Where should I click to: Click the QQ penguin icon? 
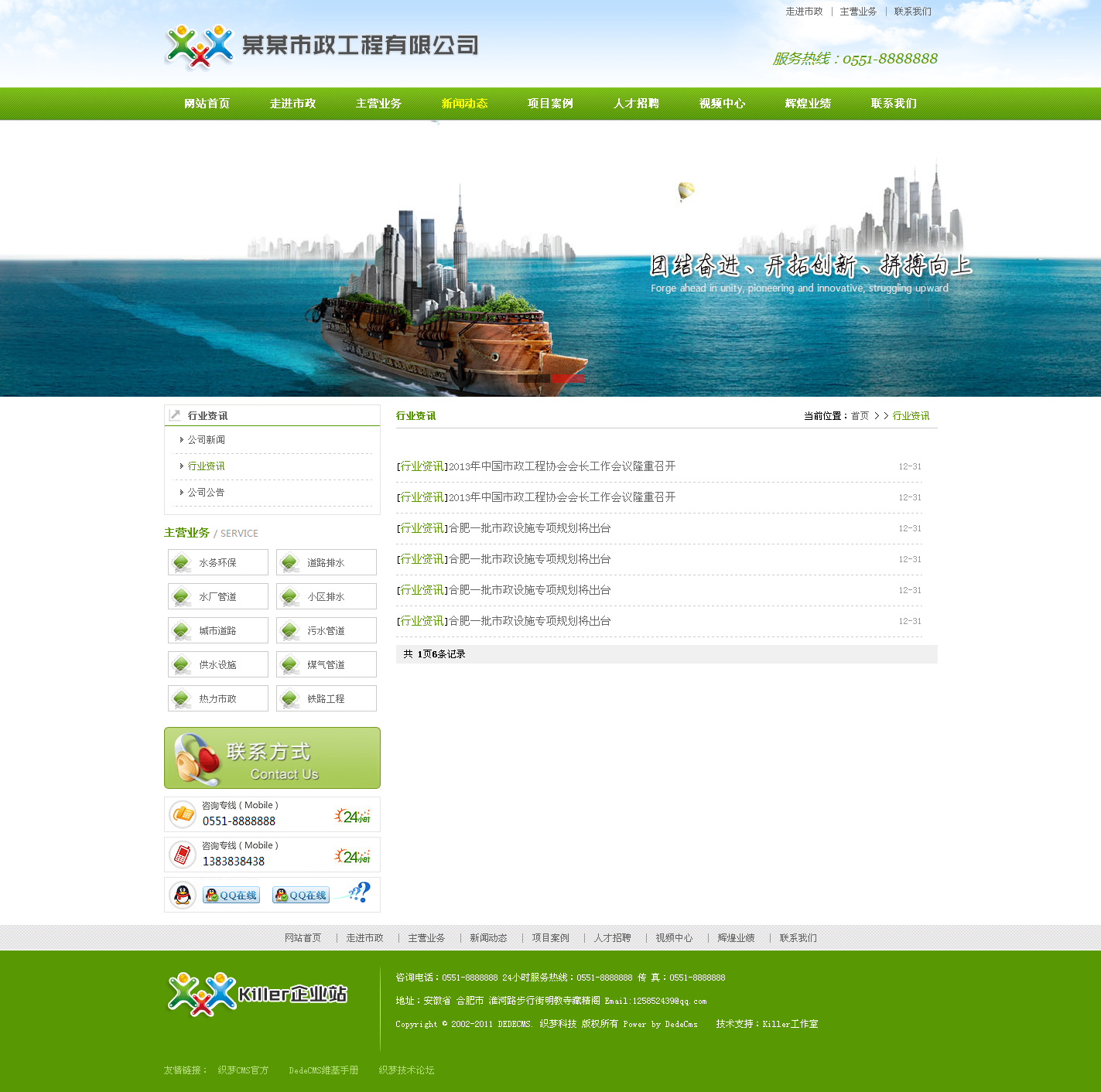[x=183, y=895]
